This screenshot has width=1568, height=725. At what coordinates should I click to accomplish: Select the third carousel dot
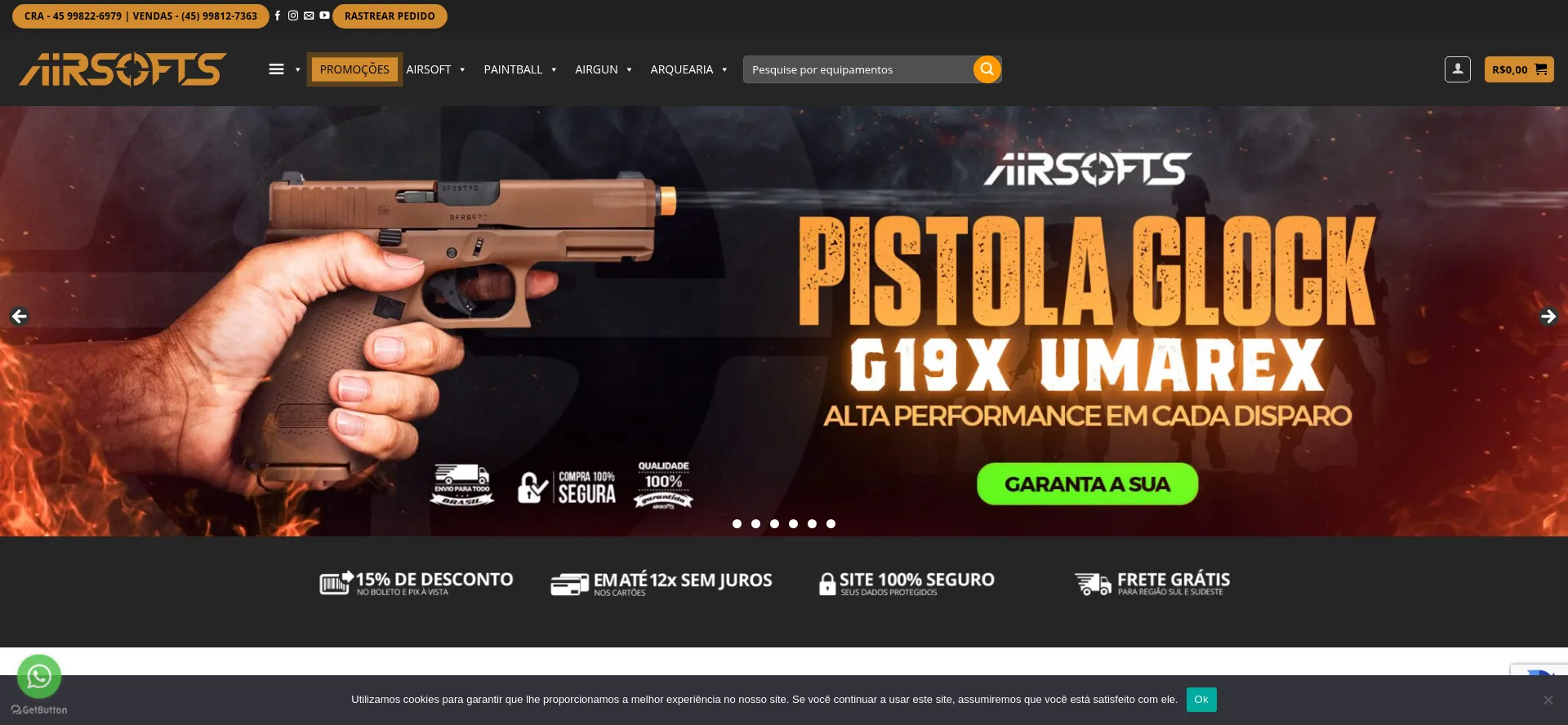coord(774,523)
